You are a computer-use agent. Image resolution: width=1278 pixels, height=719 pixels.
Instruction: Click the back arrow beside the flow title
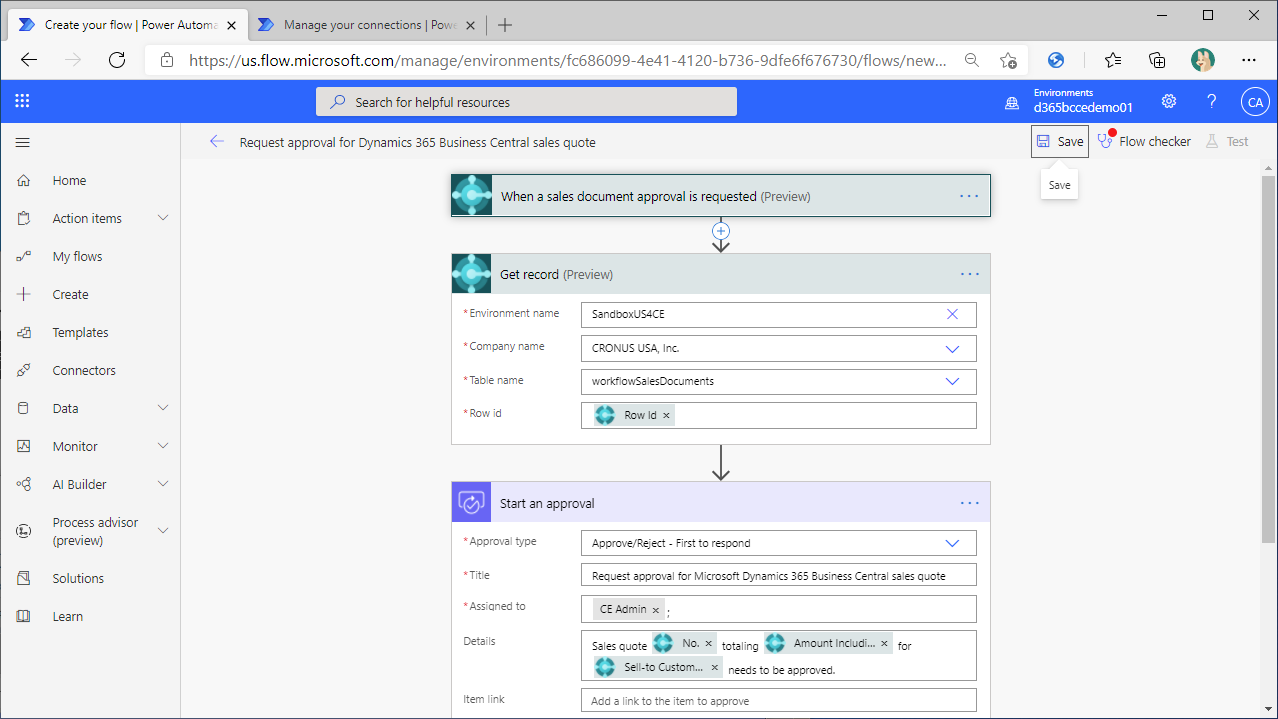coord(217,141)
